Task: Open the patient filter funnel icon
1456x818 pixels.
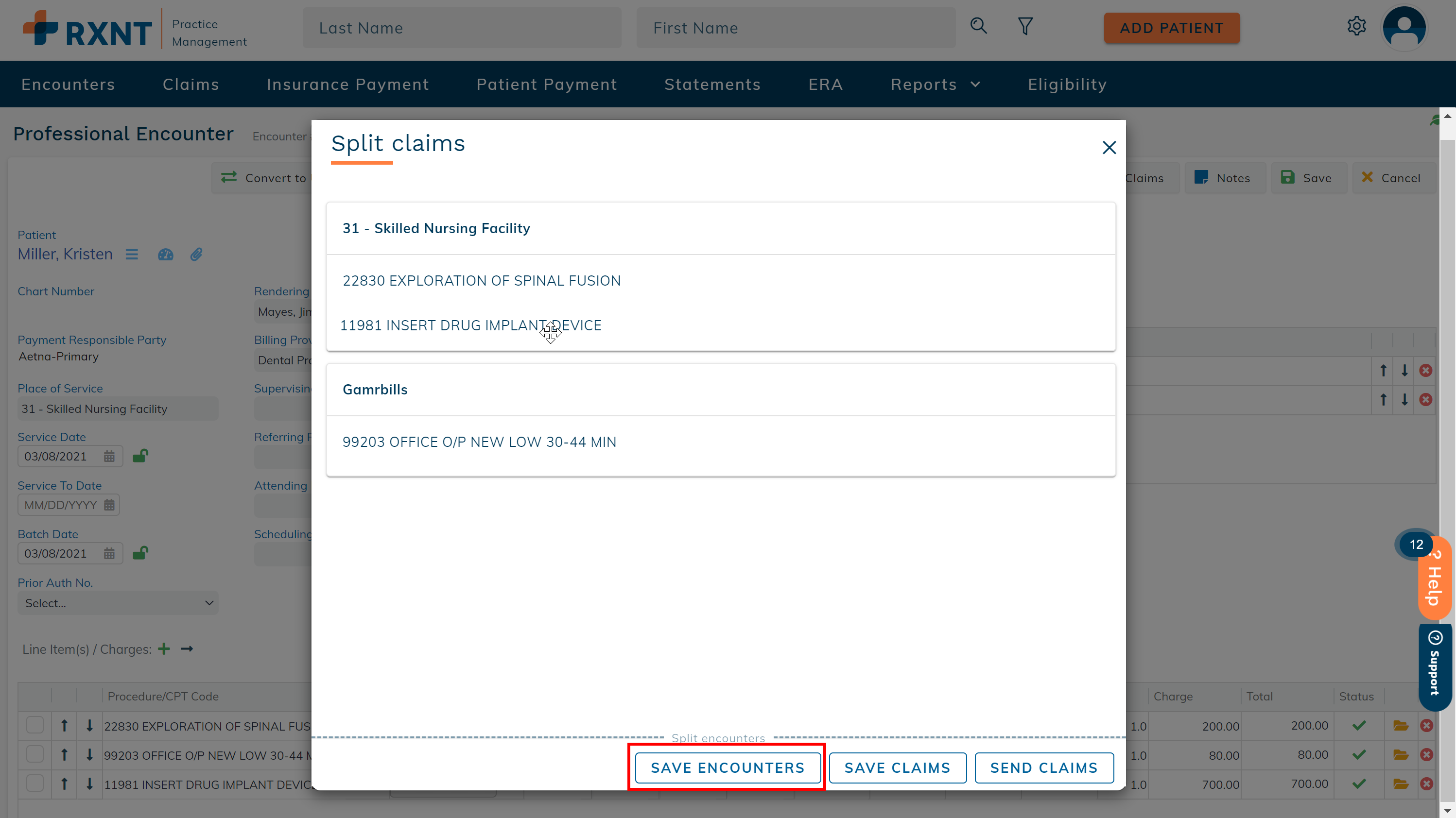Action: point(1025,26)
